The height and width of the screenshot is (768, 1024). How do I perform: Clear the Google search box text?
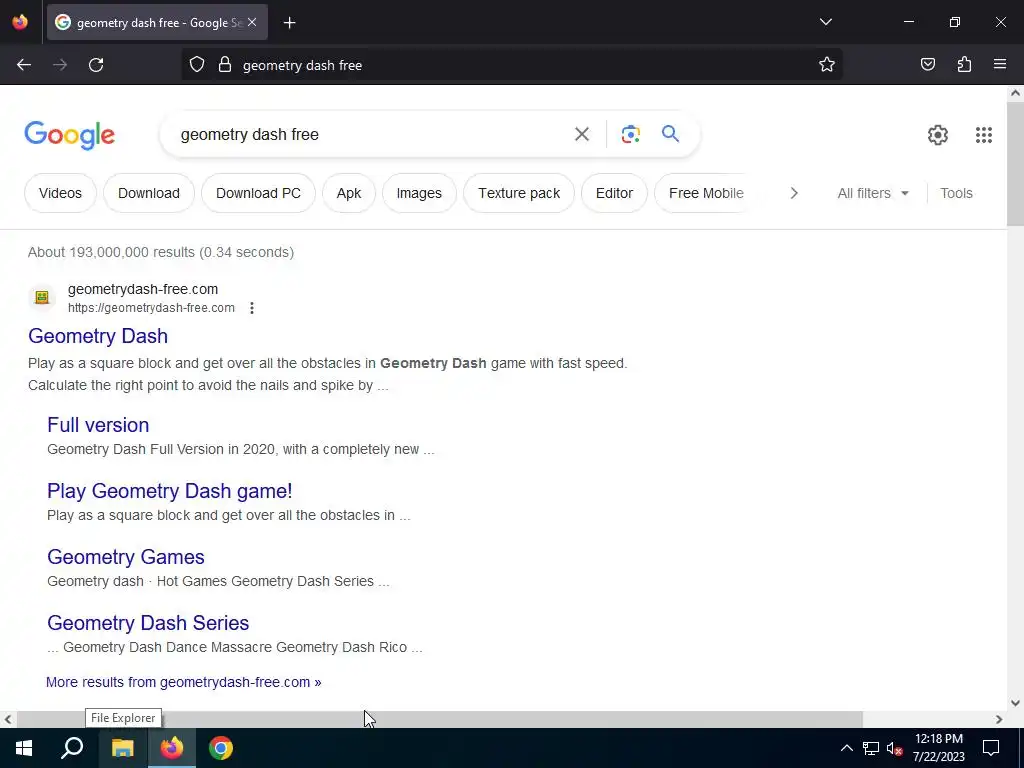tap(581, 134)
